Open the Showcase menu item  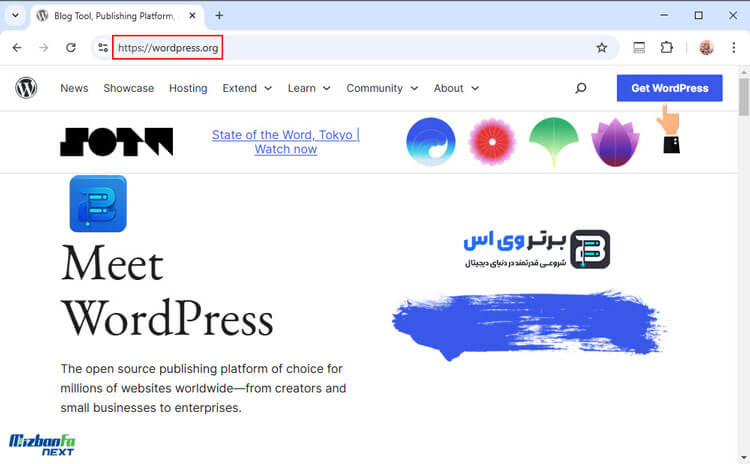tap(129, 88)
